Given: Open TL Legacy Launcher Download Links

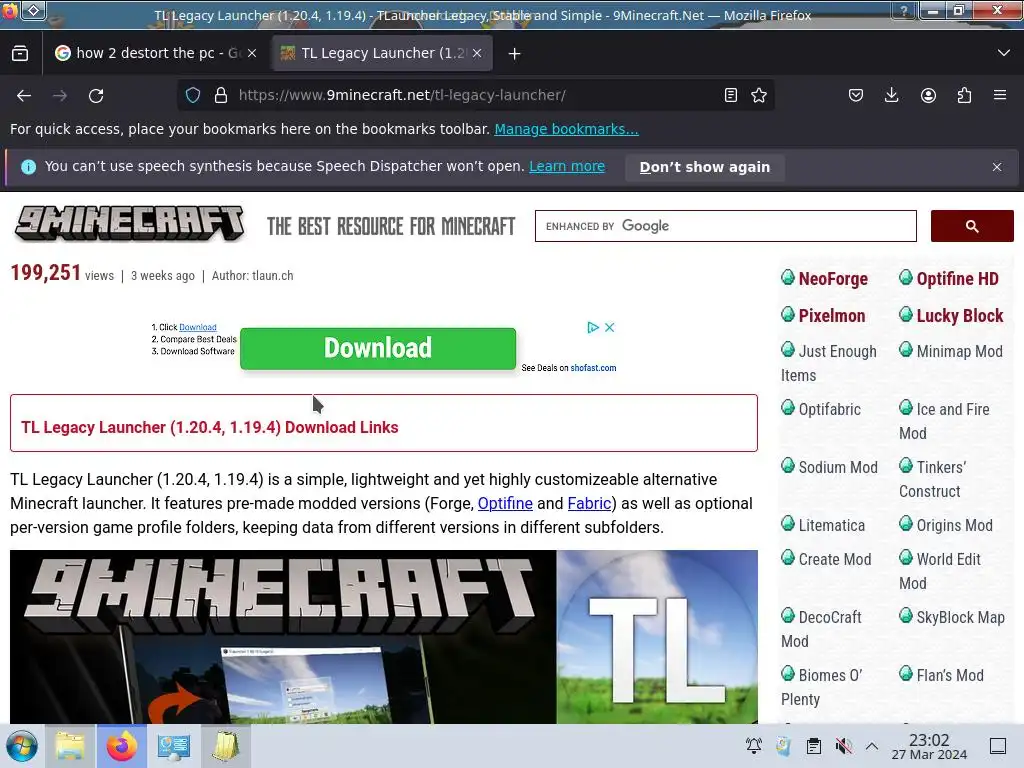Looking at the screenshot, I should pyautogui.click(x=210, y=427).
